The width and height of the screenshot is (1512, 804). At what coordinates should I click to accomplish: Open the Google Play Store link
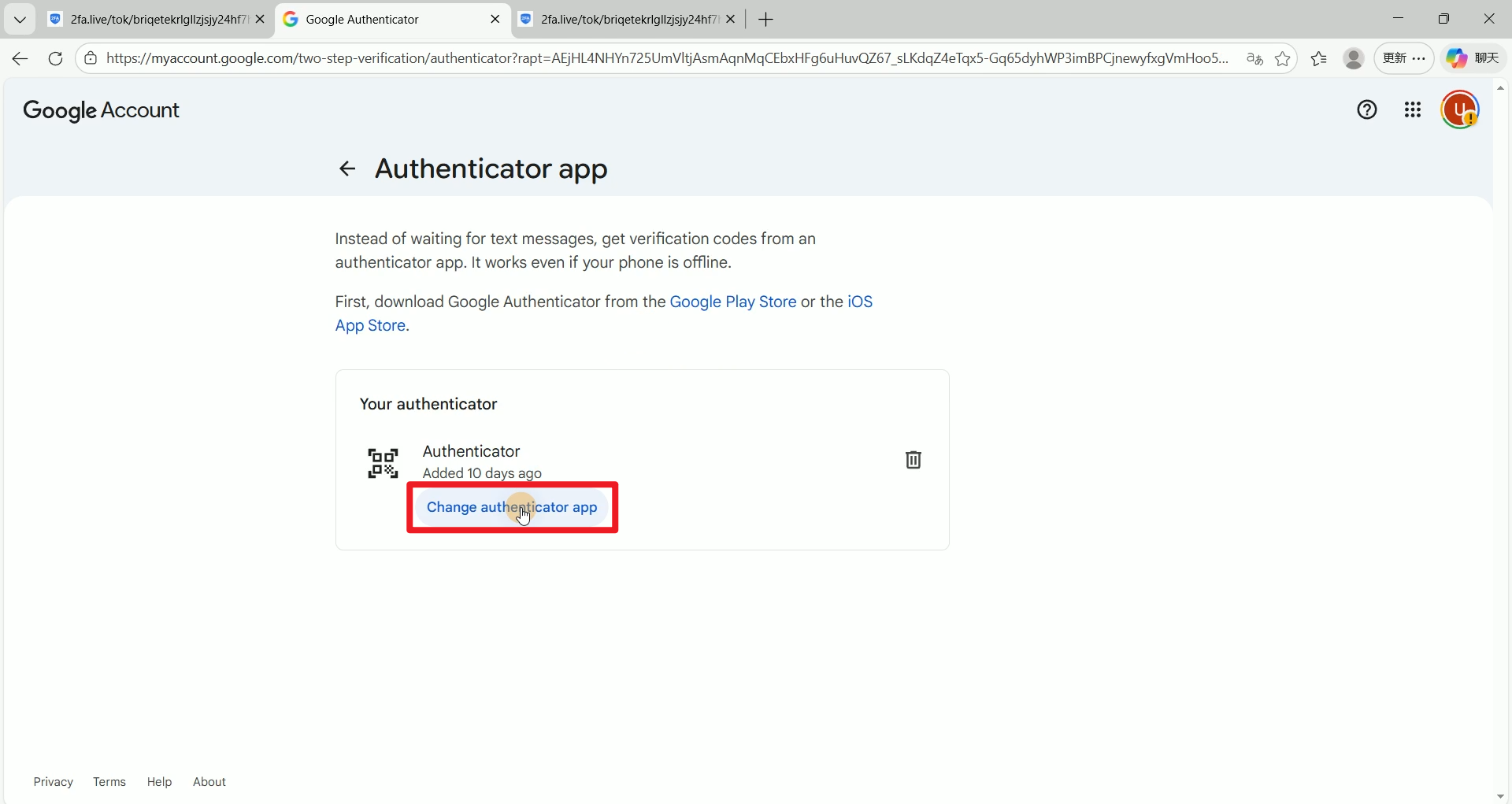coord(732,302)
